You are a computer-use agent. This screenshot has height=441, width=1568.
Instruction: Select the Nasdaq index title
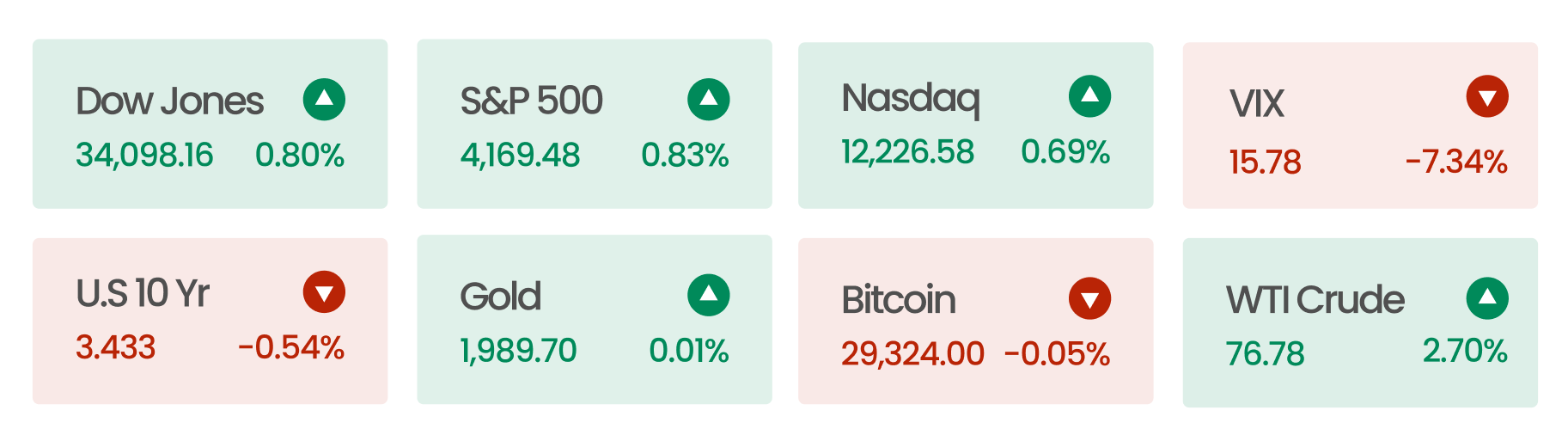pos(911,99)
